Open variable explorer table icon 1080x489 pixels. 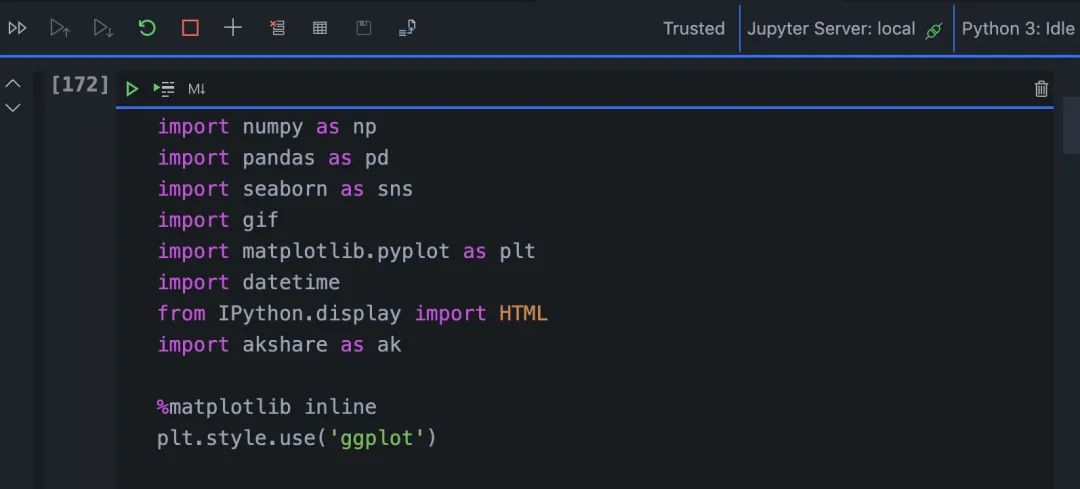pyautogui.click(x=320, y=28)
